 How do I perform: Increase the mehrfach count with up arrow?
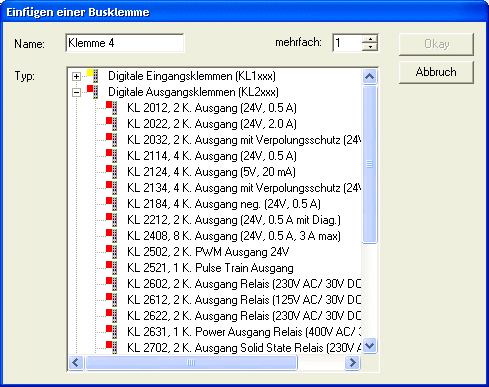(370, 39)
